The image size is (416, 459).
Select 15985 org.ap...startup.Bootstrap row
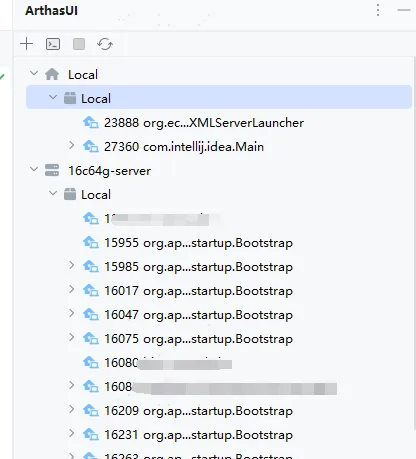pyautogui.click(x=198, y=267)
